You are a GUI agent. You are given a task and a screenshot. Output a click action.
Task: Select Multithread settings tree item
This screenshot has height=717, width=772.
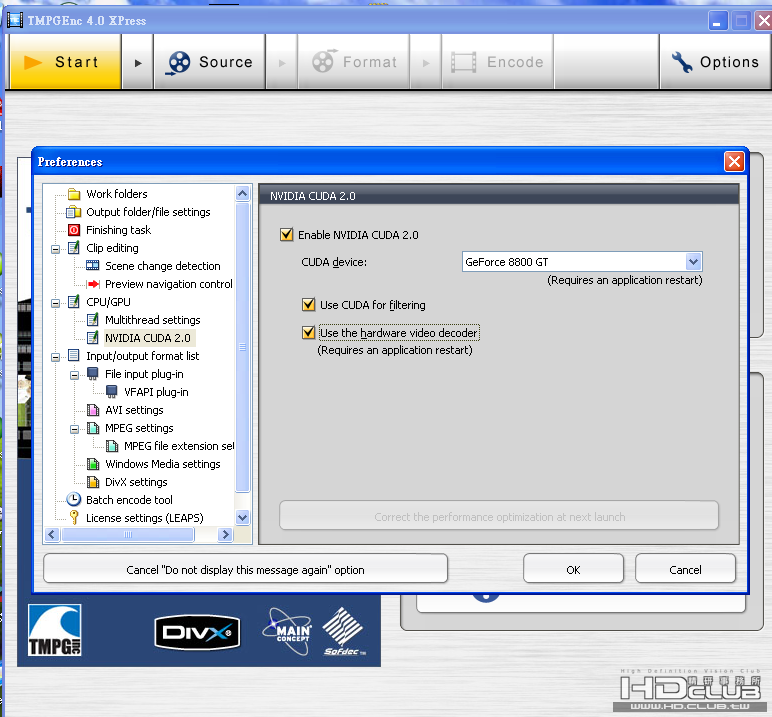(x=153, y=320)
